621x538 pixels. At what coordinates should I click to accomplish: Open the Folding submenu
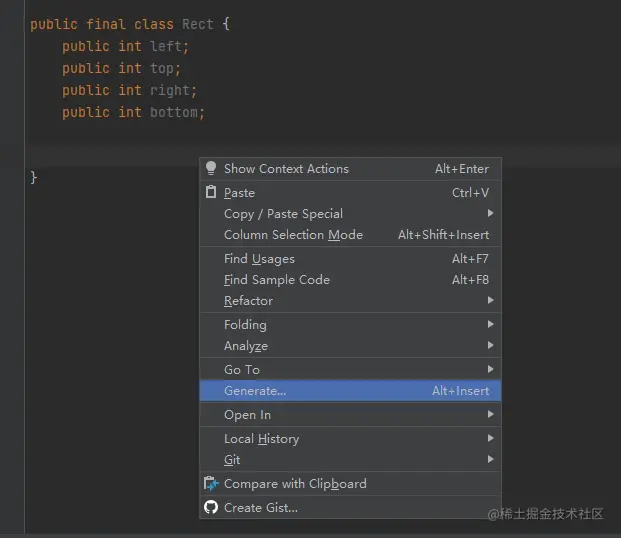pos(351,325)
